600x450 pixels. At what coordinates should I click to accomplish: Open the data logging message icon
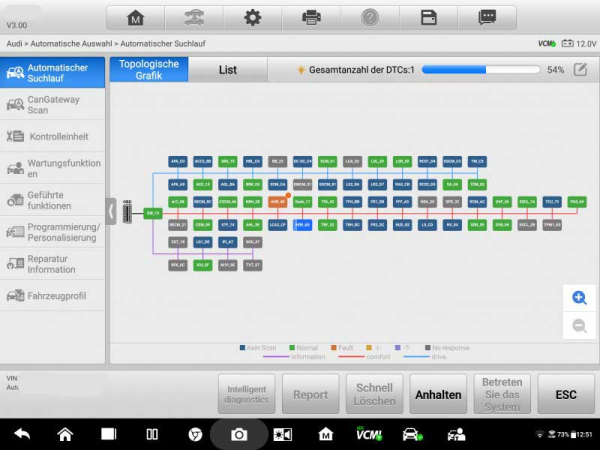tap(487, 18)
